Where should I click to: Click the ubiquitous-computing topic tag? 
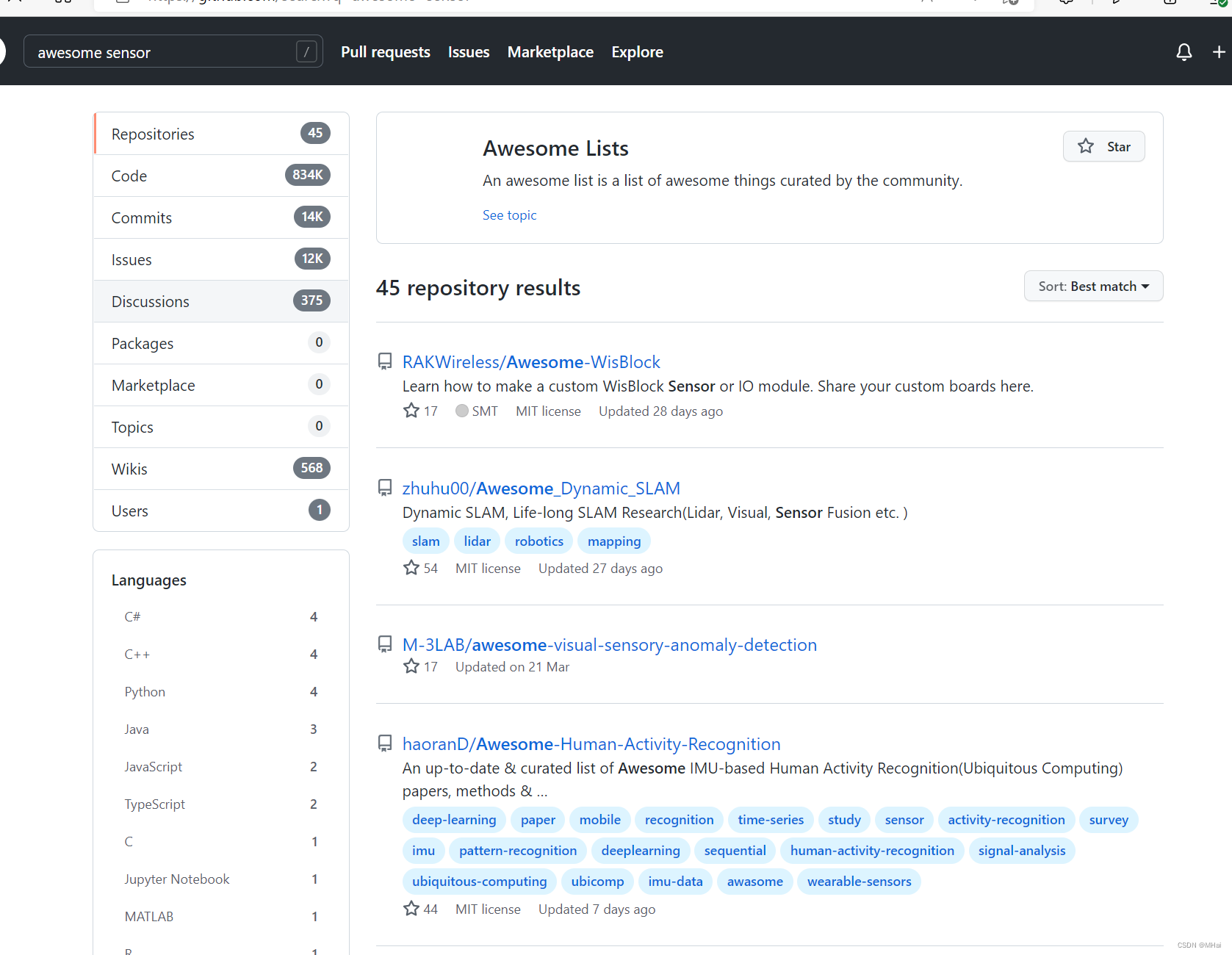[x=480, y=881]
